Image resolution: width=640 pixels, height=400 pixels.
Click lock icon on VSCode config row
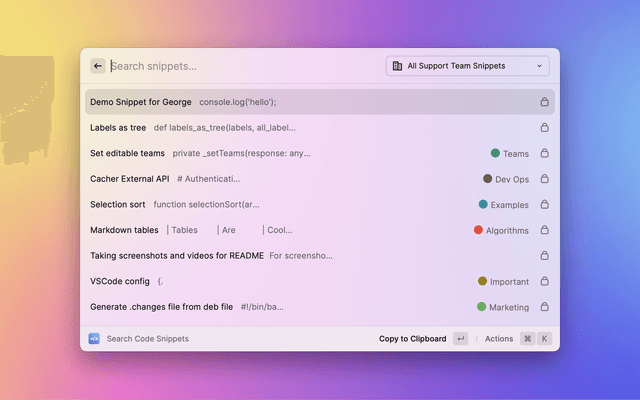[545, 281]
